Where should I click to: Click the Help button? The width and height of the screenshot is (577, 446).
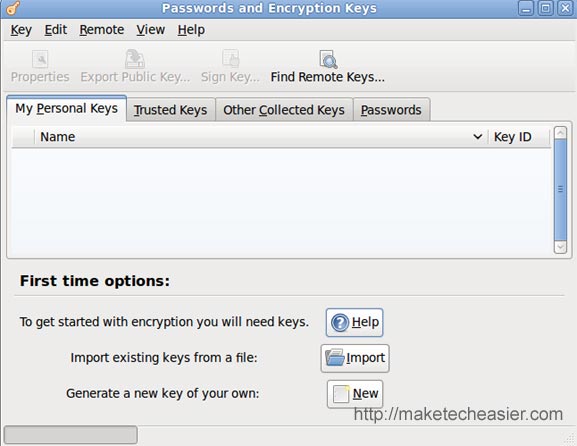coord(354,323)
